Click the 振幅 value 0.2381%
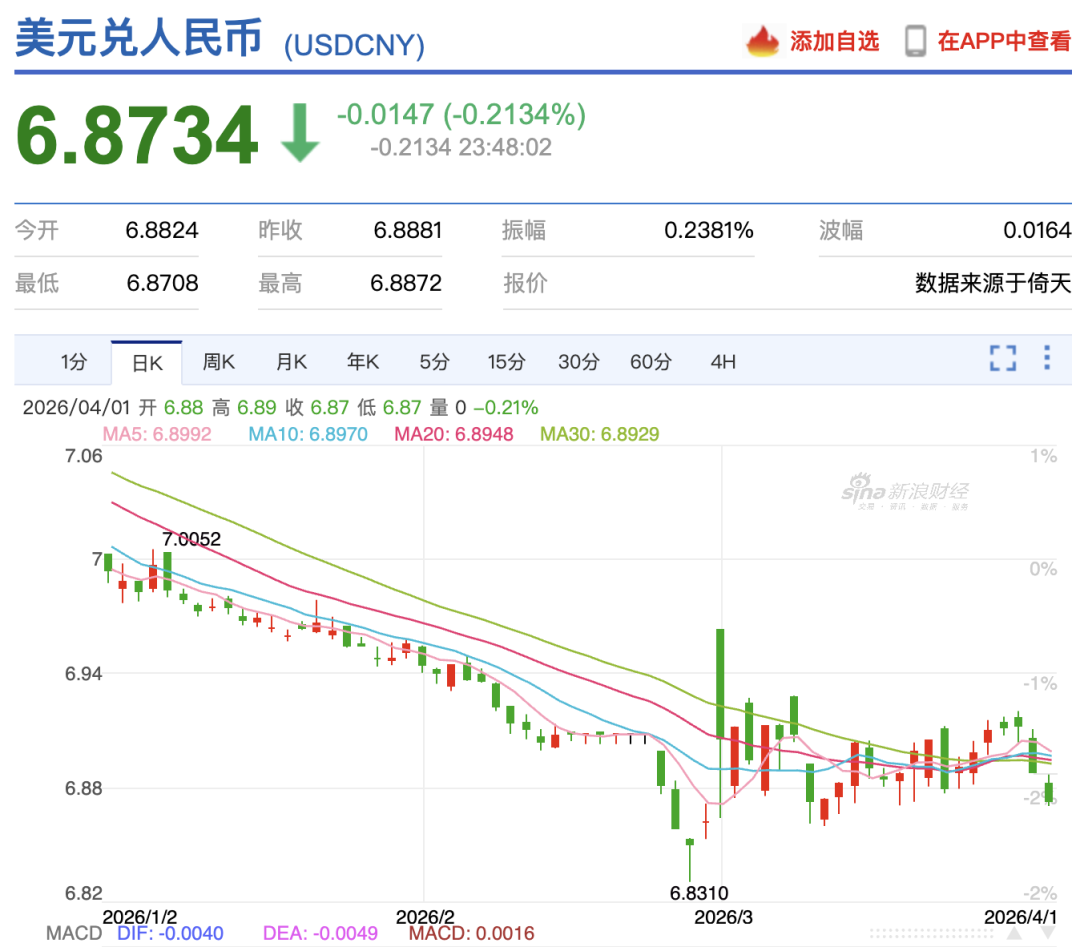The image size is (1080, 947). coord(709,230)
